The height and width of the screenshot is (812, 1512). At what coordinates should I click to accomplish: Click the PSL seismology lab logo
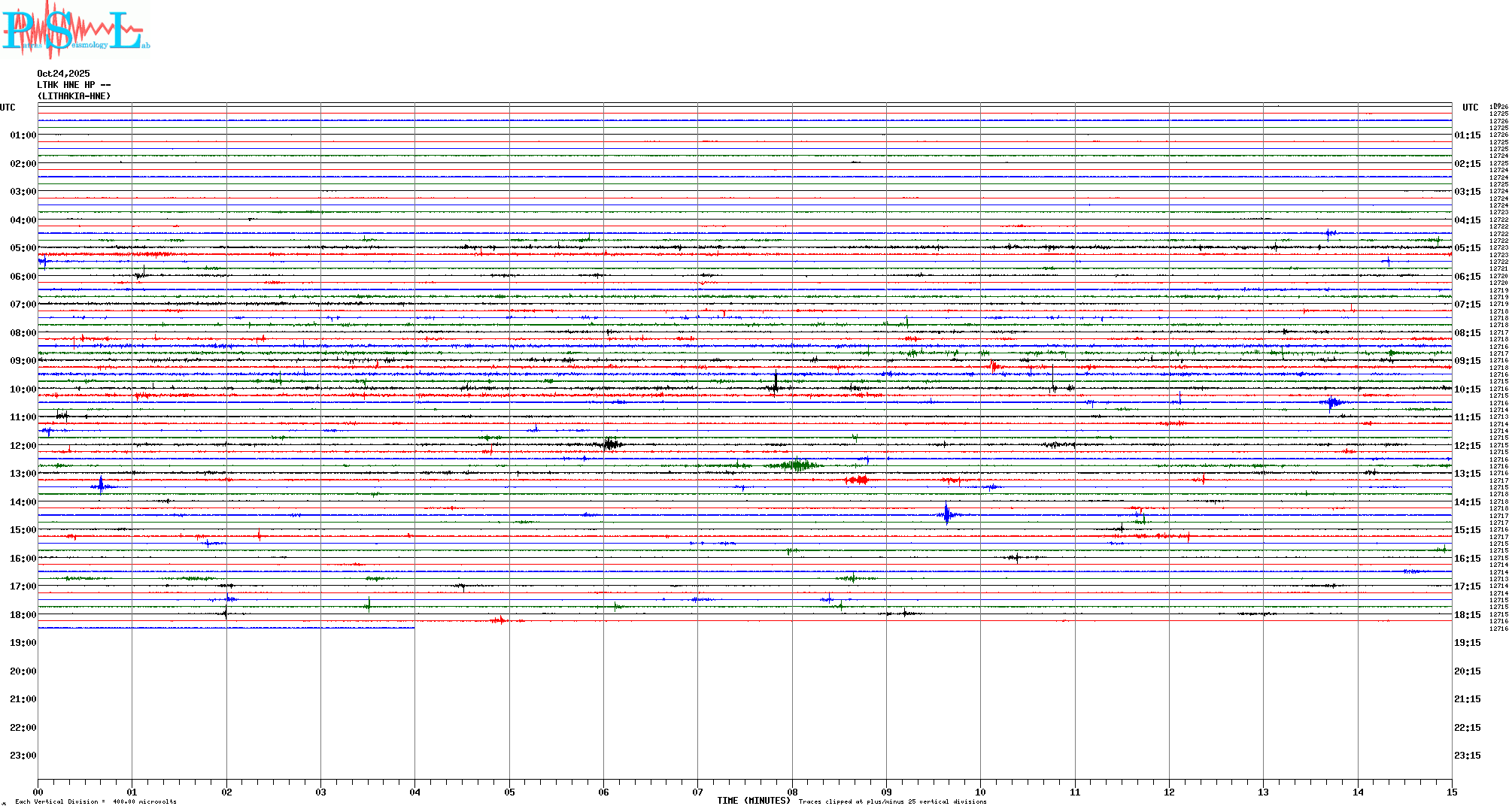click(x=75, y=30)
